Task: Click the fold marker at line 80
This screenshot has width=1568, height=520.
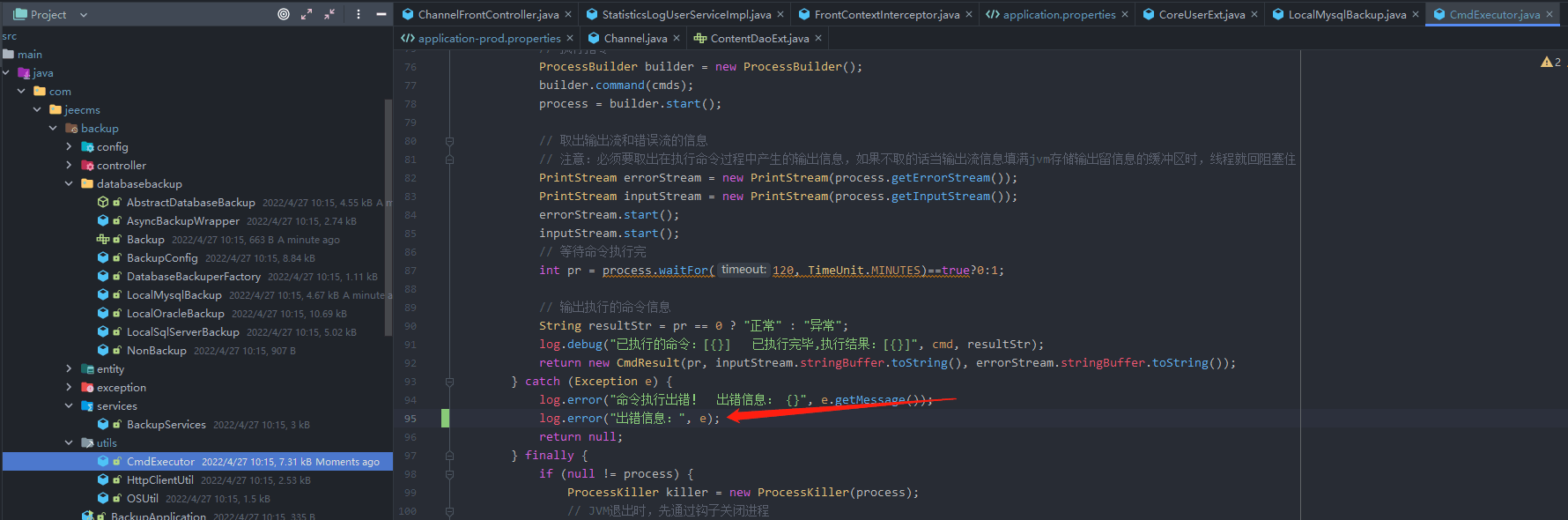Action: pyautogui.click(x=449, y=141)
